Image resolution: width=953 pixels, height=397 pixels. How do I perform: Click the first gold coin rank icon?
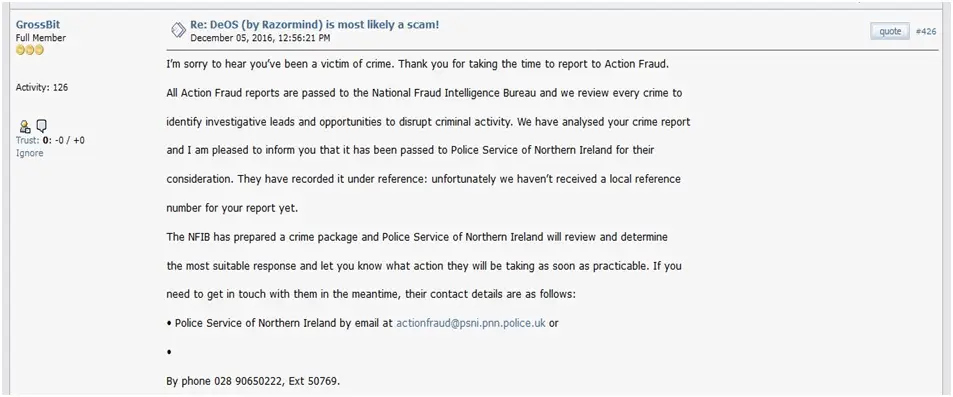click(x=20, y=50)
